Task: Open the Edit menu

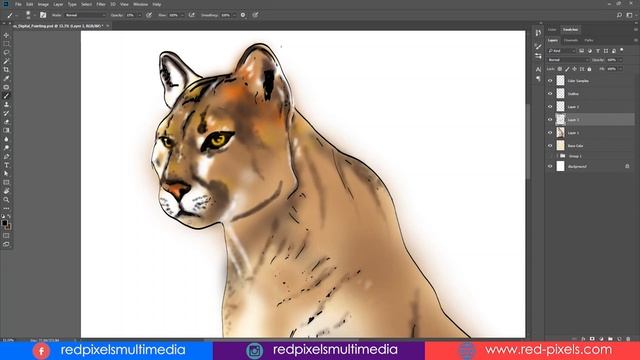Action: (30, 4)
